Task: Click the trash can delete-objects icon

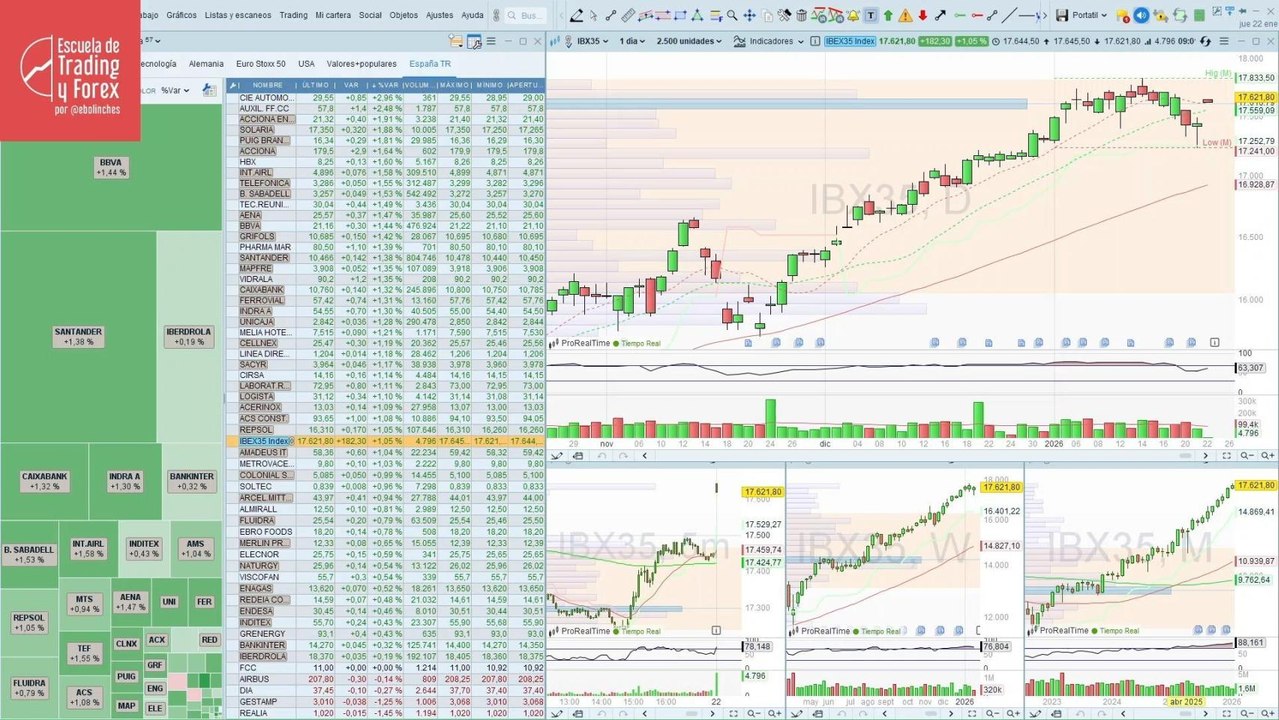Action: (x=802, y=15)
